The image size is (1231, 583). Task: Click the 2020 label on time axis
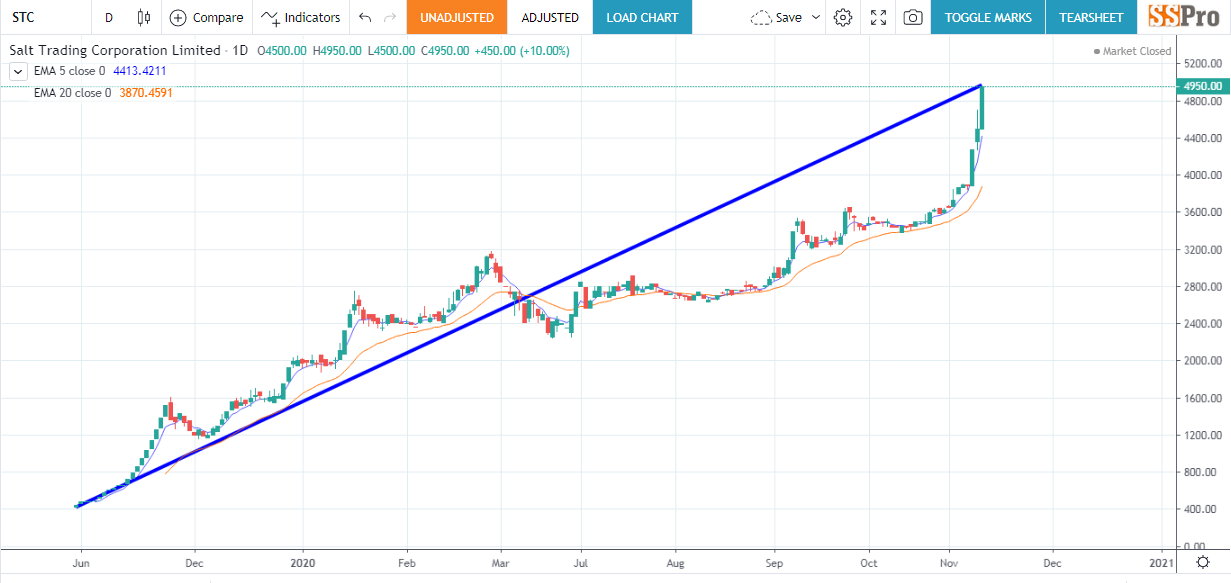coord(302,561)
